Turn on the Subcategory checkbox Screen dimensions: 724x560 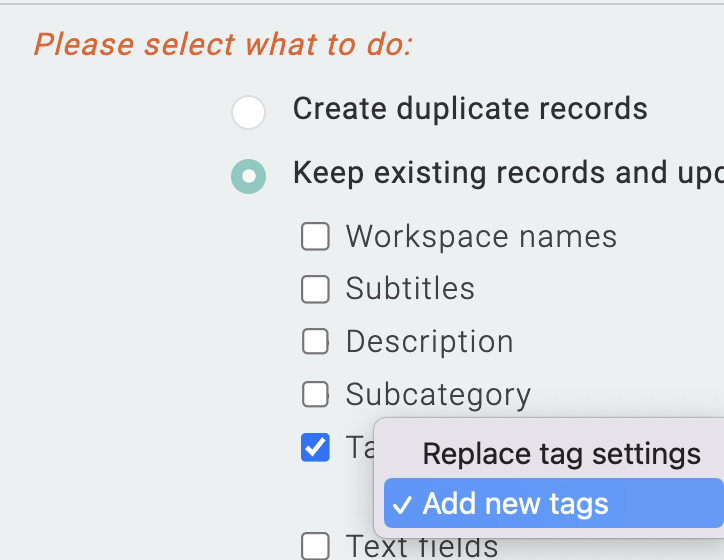coord(316,395)
